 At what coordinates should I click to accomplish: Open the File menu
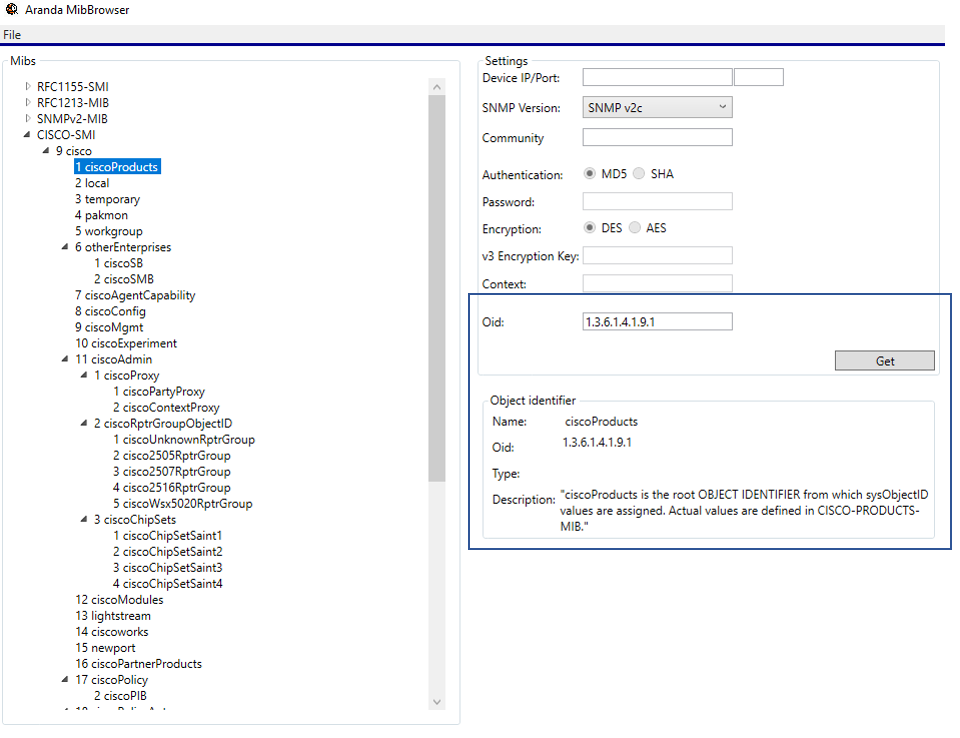[12, 35]
